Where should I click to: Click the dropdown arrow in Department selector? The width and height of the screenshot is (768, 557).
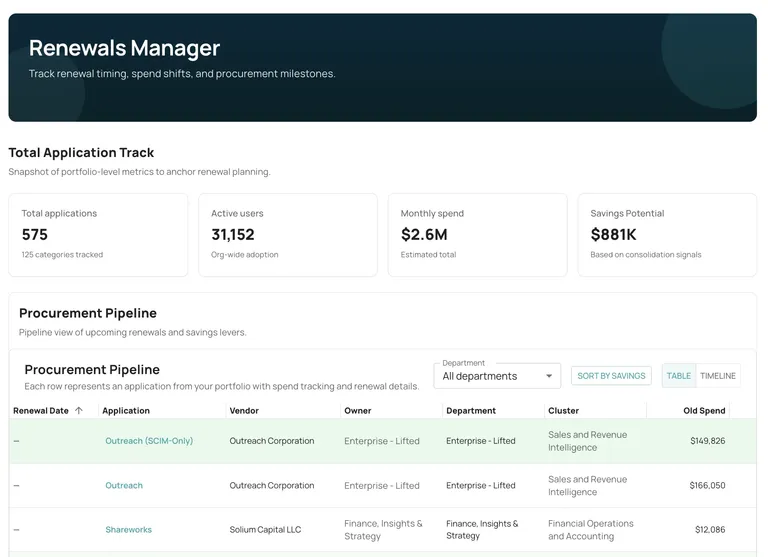click(x=549, y=376)
